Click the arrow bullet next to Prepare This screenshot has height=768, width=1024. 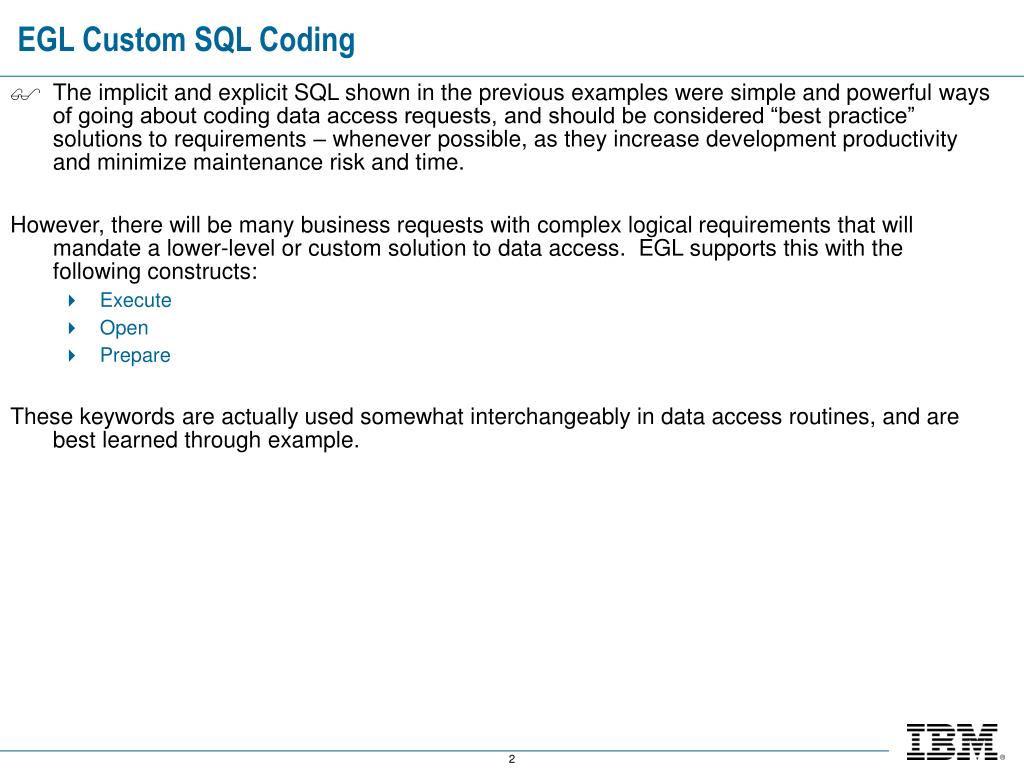72,355
